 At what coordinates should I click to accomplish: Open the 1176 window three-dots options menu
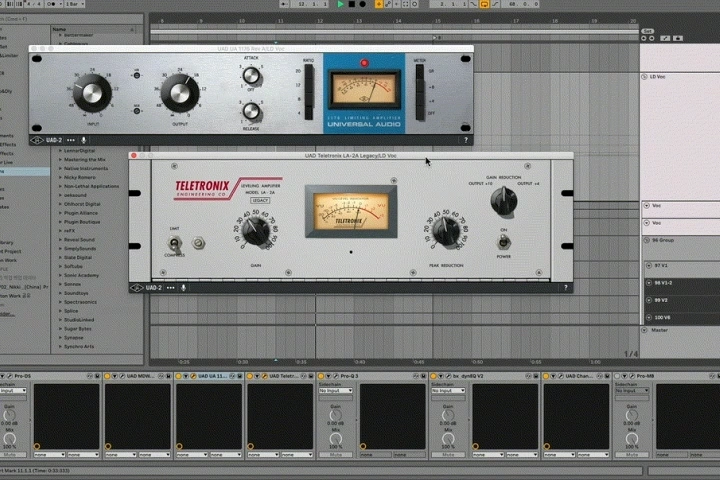(x=71, y=140)
